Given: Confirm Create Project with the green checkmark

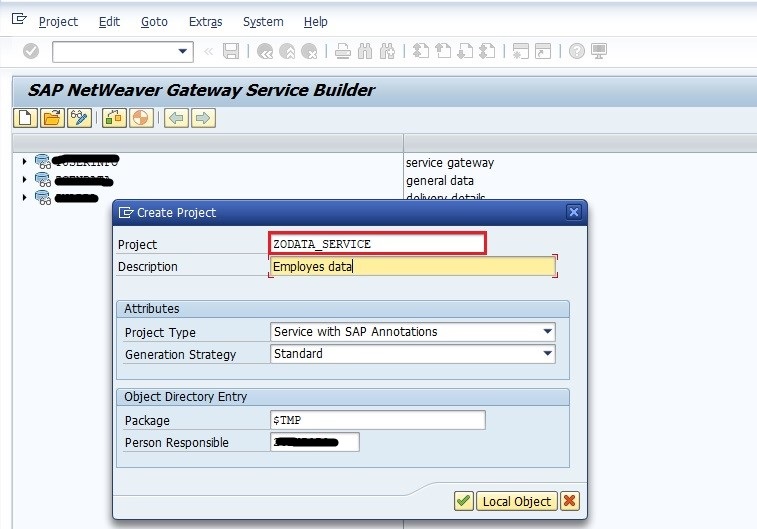Looking at the screenshot, I should [x=463, y=501].
